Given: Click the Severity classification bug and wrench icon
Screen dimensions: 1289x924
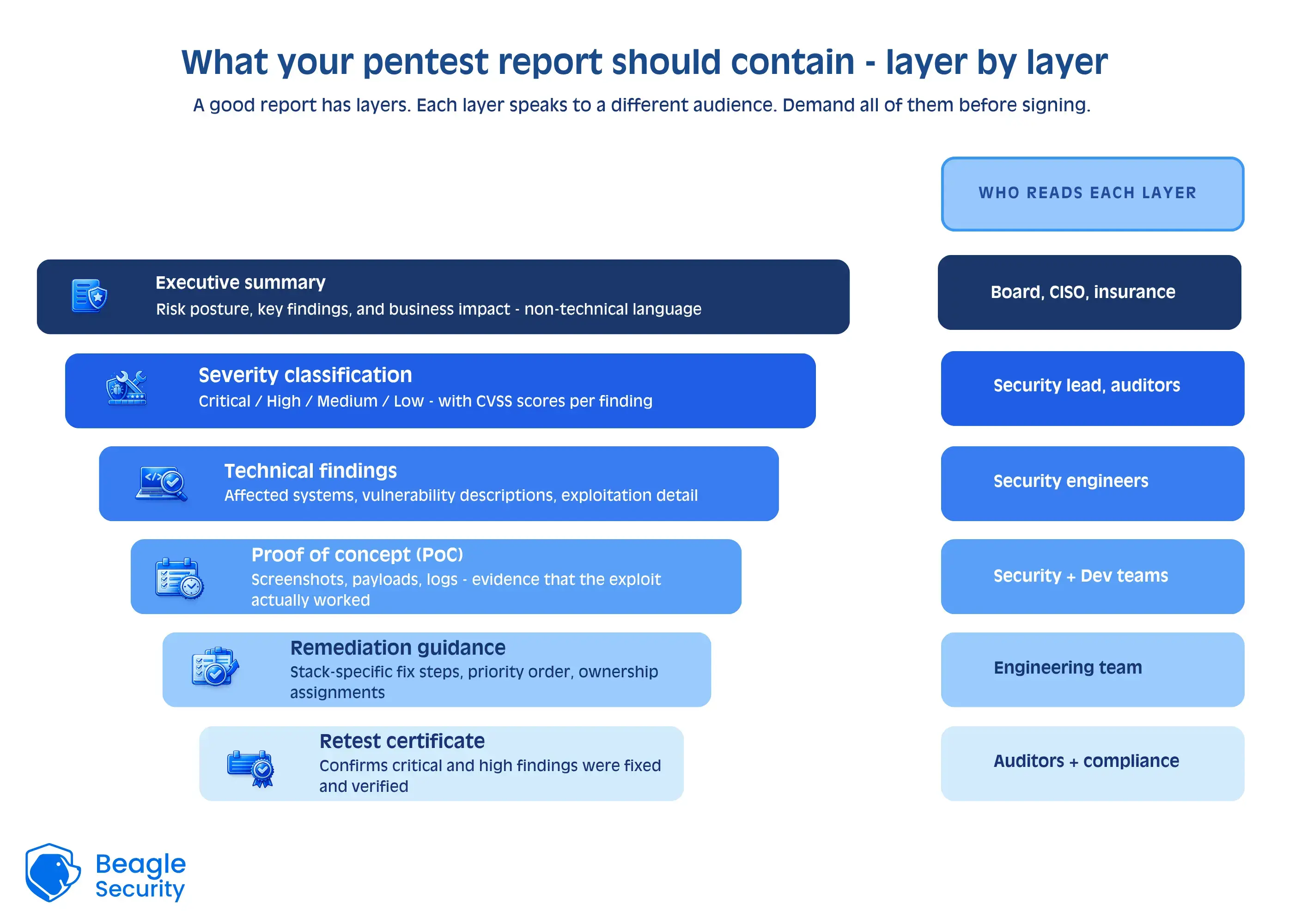Looking at the screenshot, I should point(127,388).
